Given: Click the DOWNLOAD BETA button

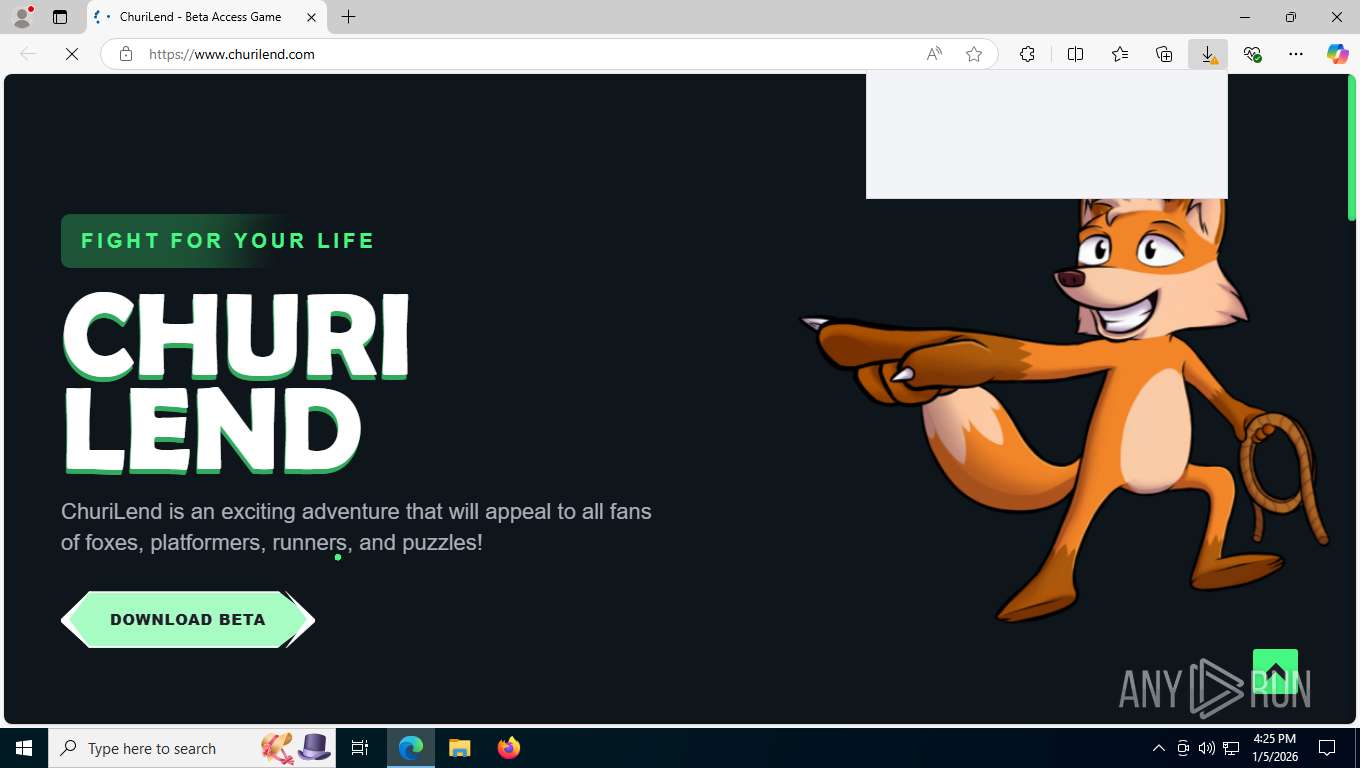Looking at the screenshot, I should (188, 620).
